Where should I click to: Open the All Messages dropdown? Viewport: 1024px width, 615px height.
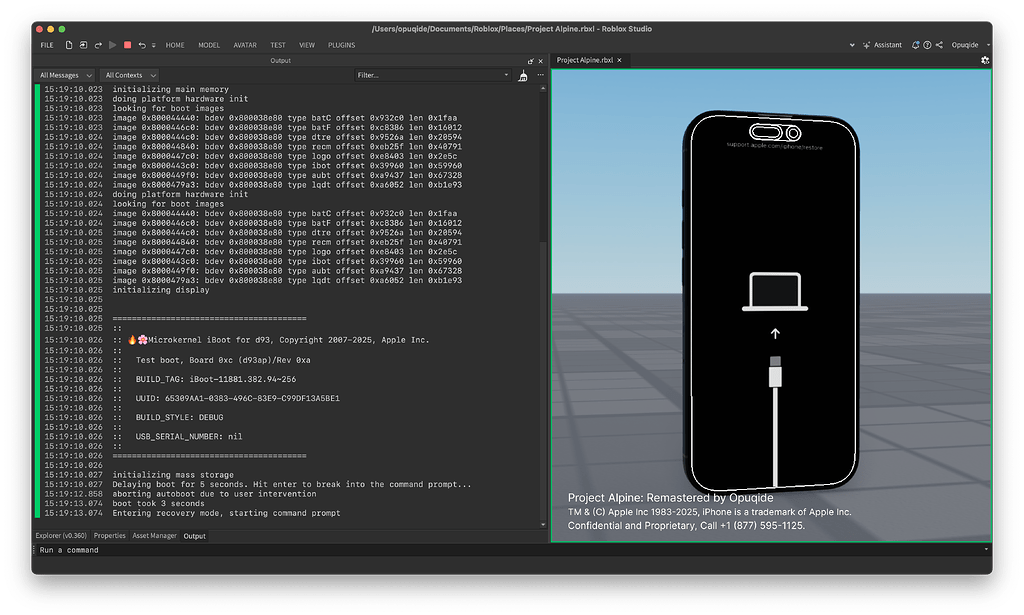pyautogui.click(x=64, y=74)
